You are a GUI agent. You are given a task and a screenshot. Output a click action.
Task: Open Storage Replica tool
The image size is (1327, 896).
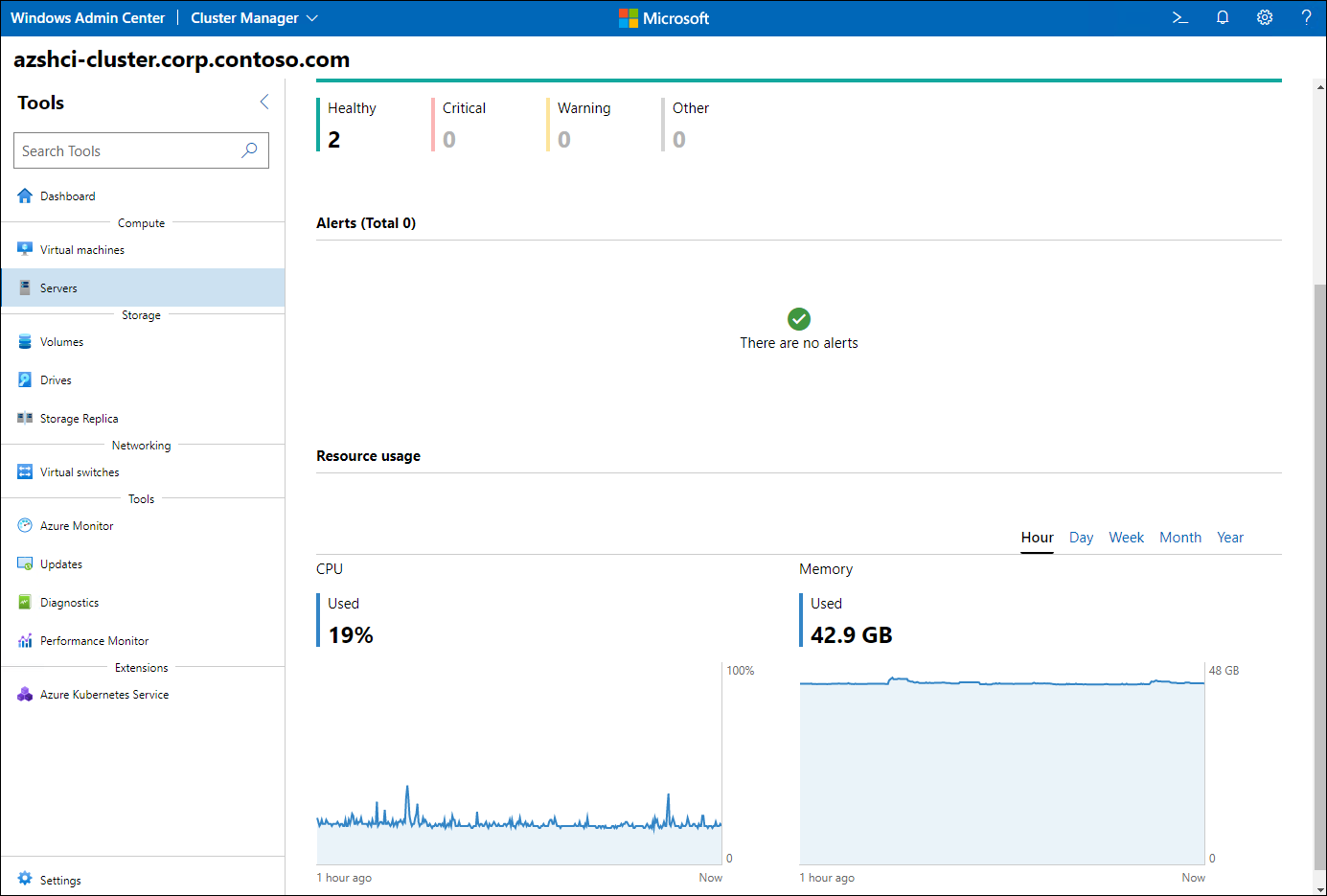point(143,418)
